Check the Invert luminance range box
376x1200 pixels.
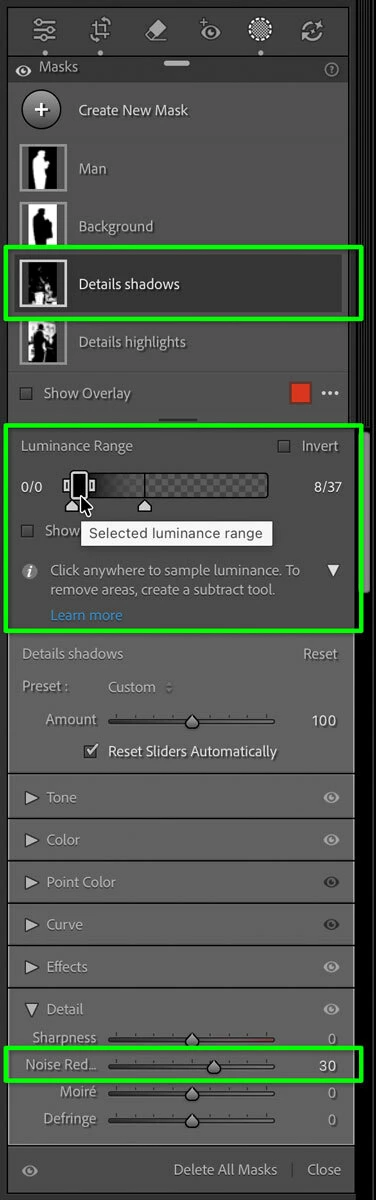284,446
